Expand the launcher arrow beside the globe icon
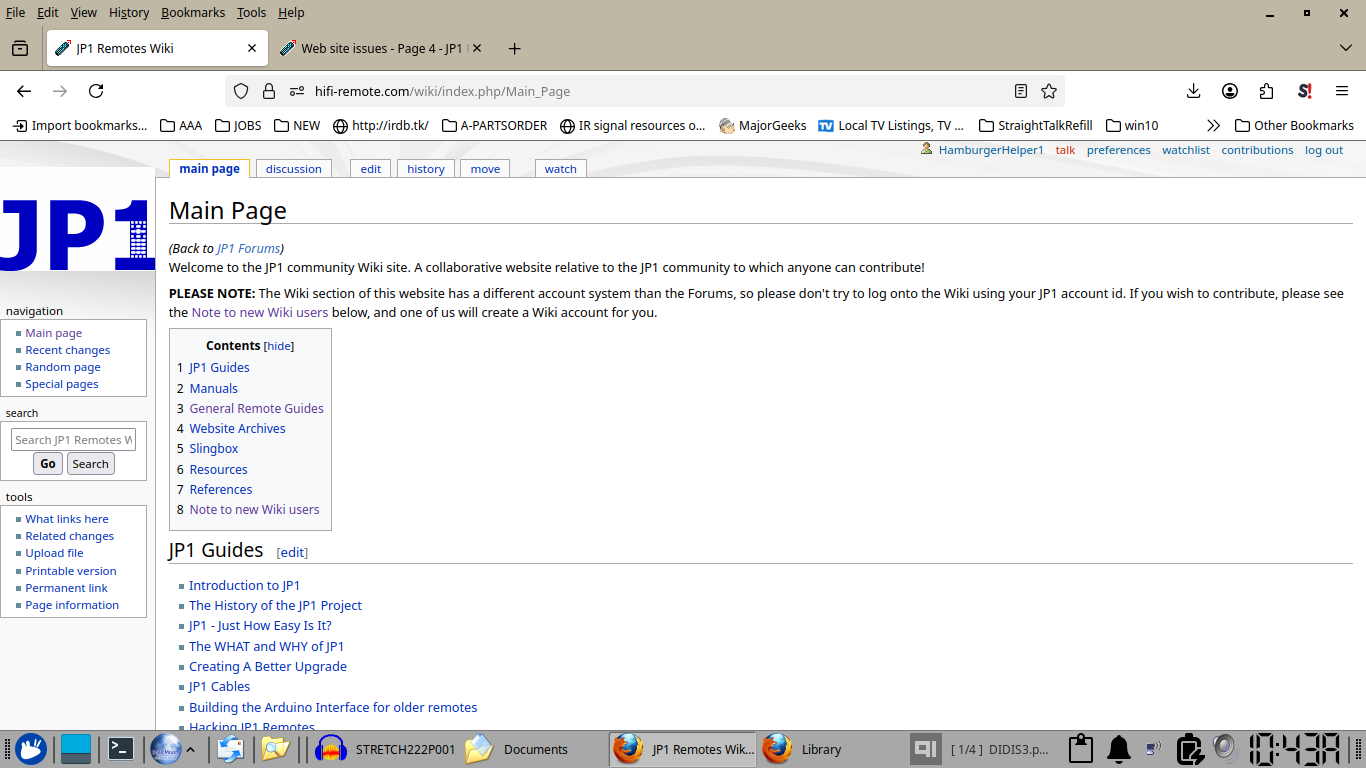1366x768 pixels. [193, 749]
